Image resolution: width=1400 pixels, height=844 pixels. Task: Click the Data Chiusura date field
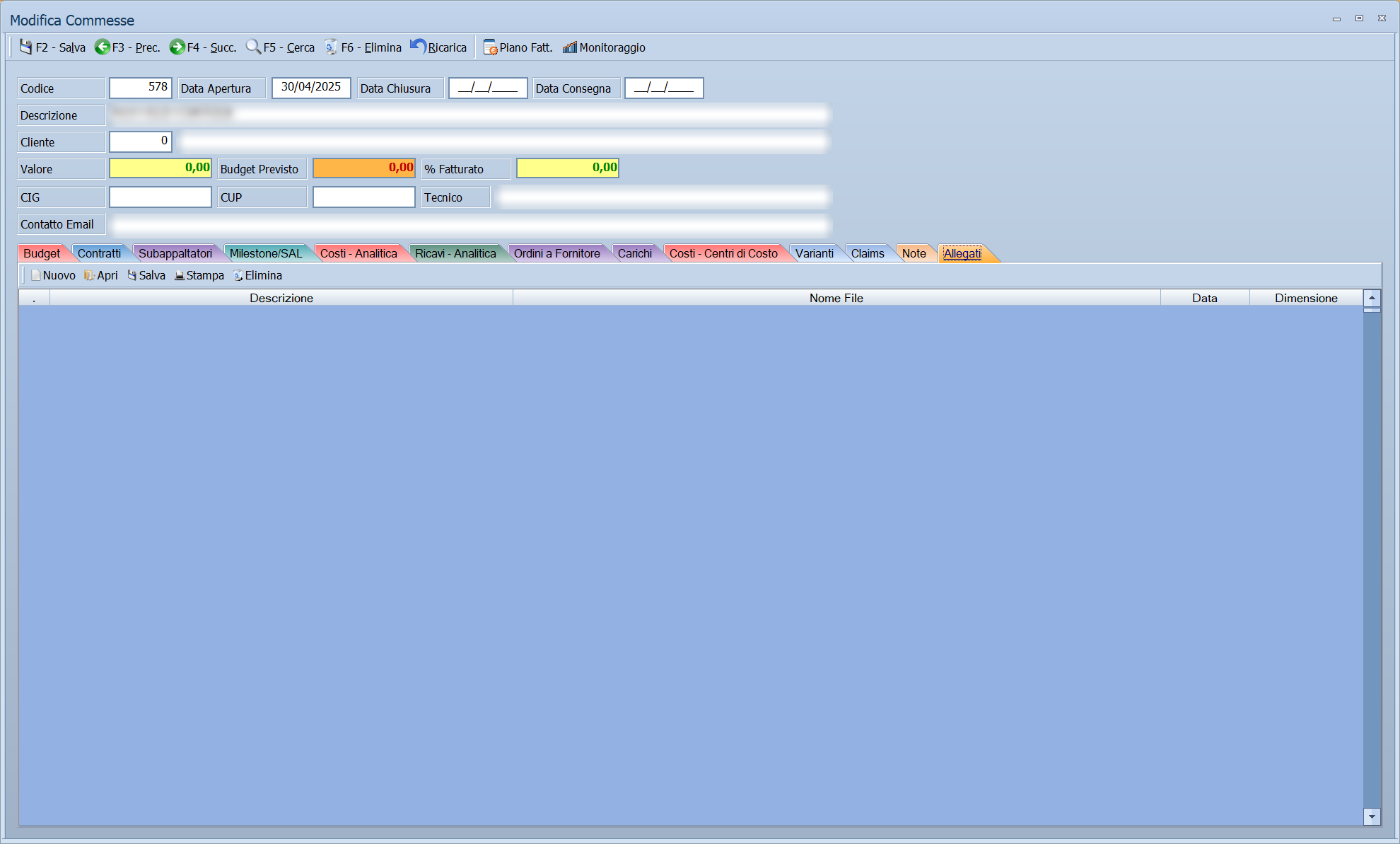pyautogui.click(x=488, y=88)
